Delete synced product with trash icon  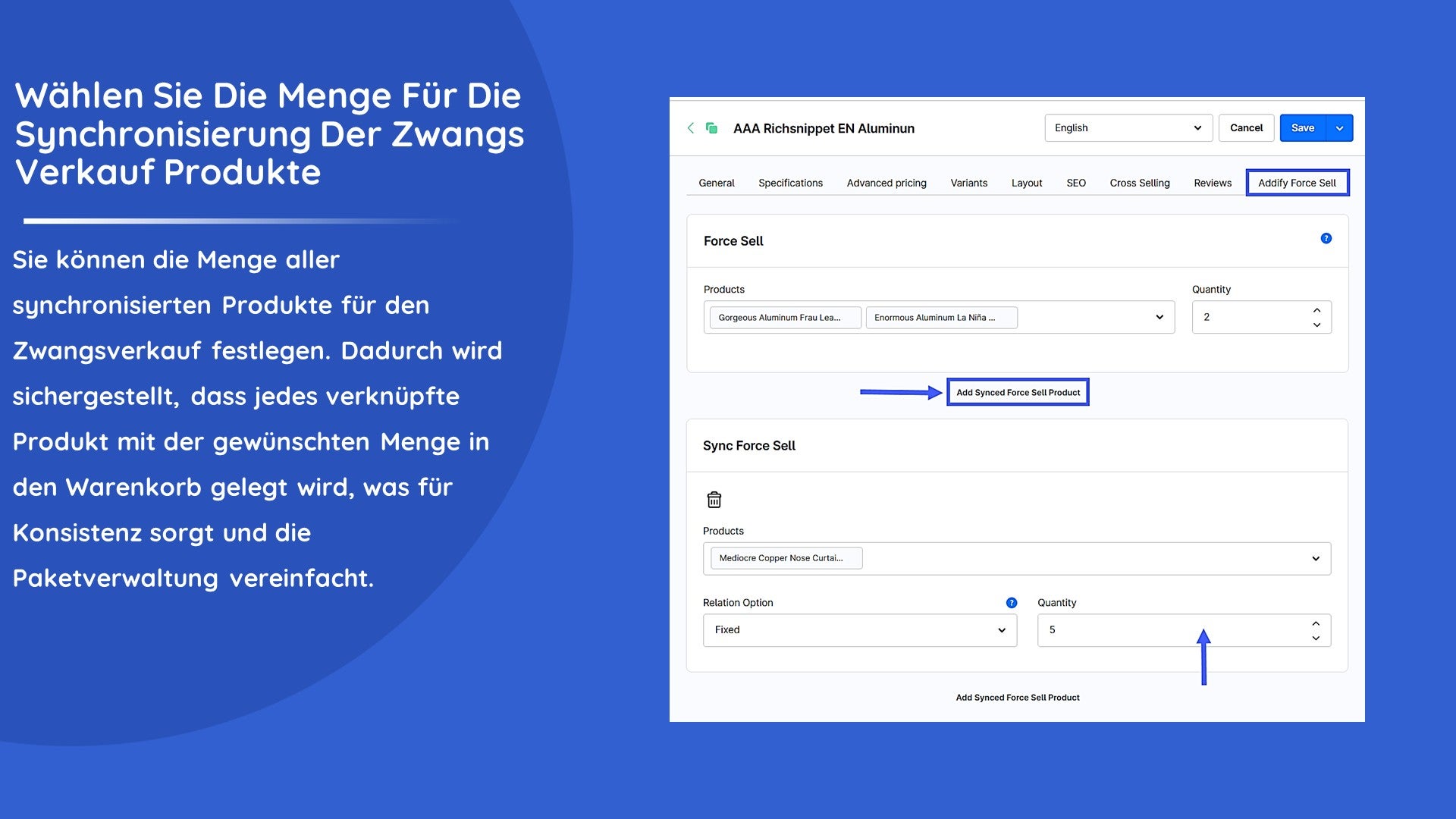(x=714, y=500)
